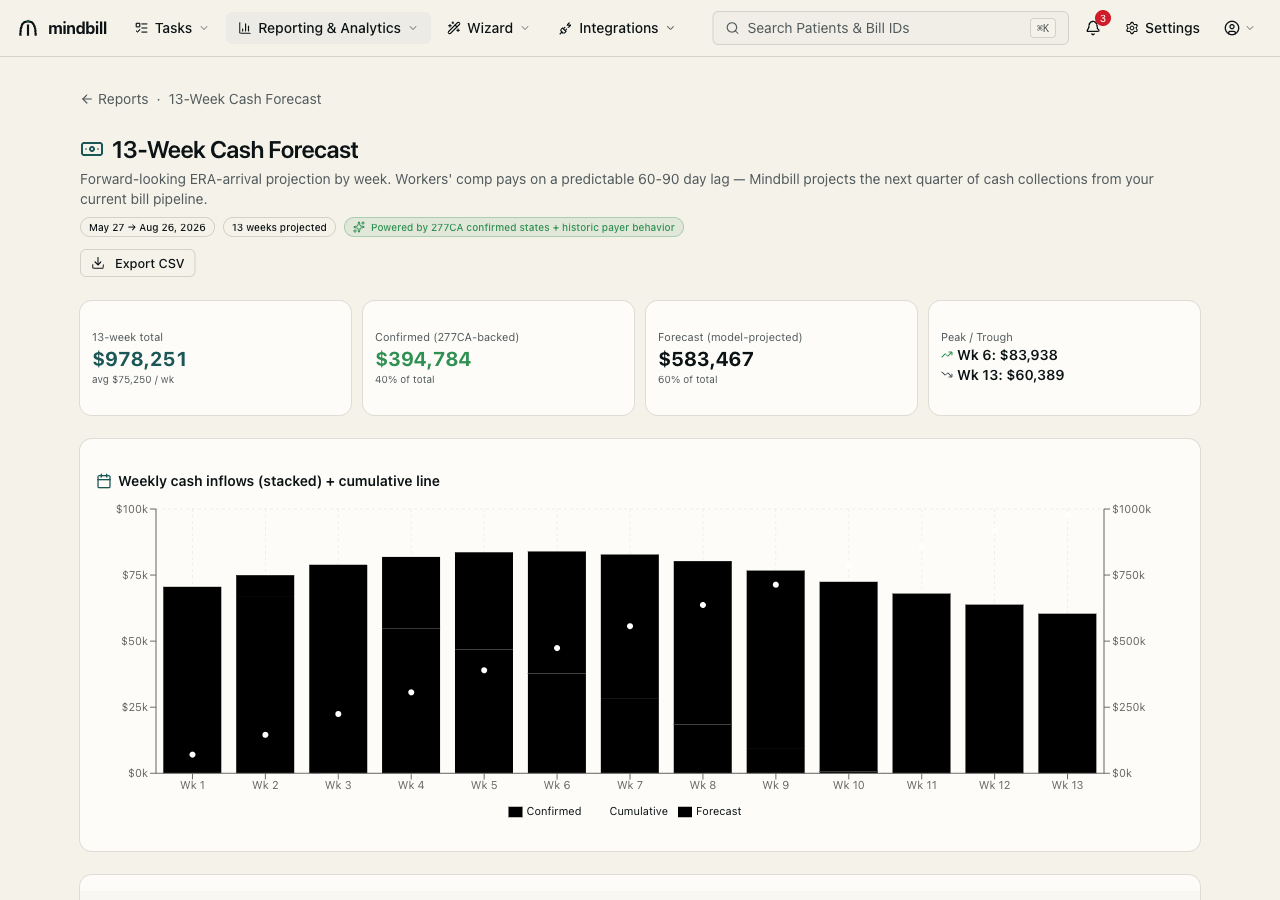Click the cash banknote icon beside the title
1280x900 pixels.
(x=92, y=149)
